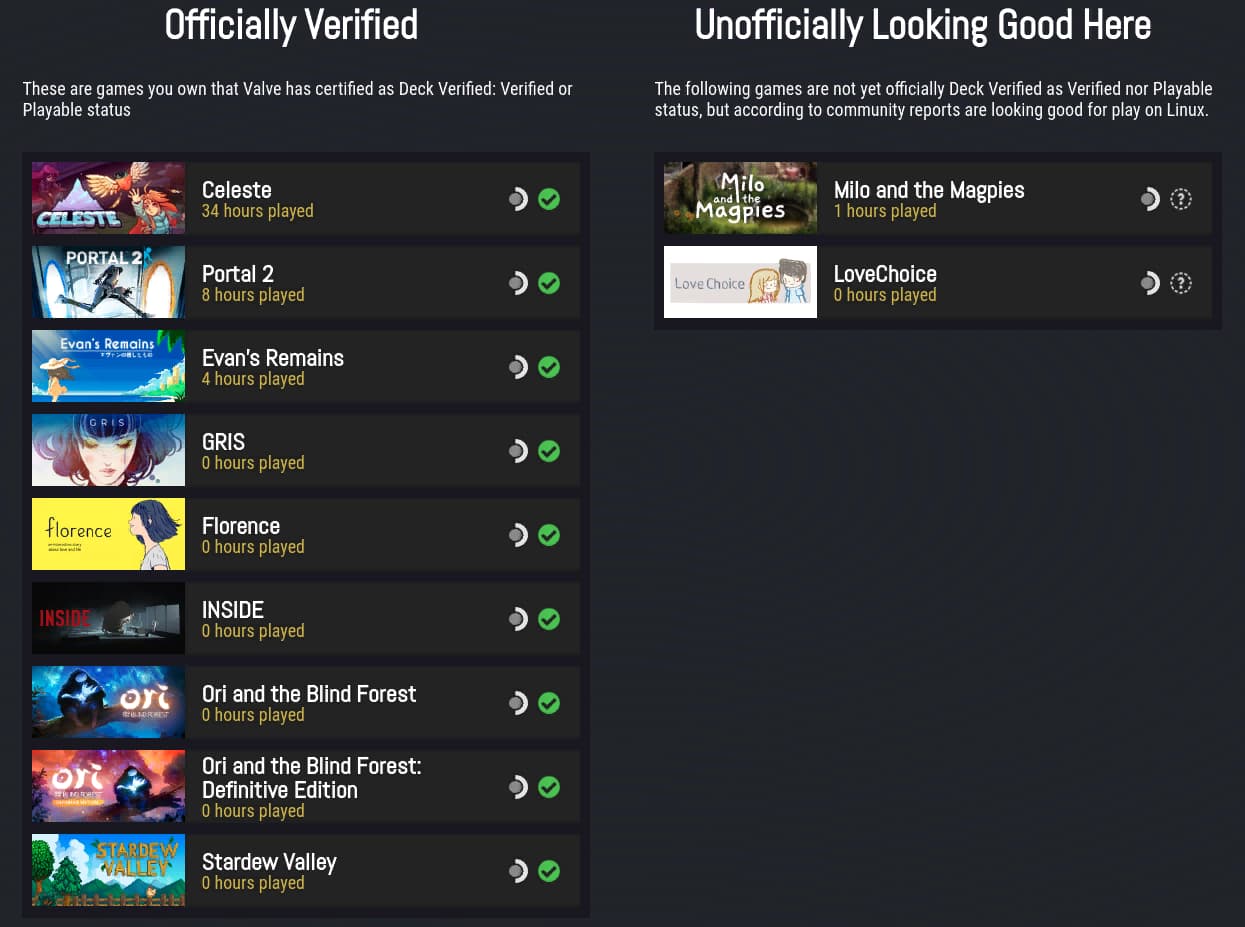Click the green verified checkmark for Florence
The image size is (1245, 927).
[549, 535]
